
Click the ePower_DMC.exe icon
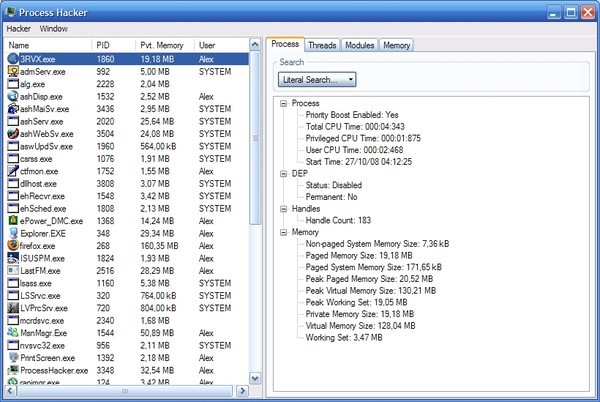pos(13,220)
